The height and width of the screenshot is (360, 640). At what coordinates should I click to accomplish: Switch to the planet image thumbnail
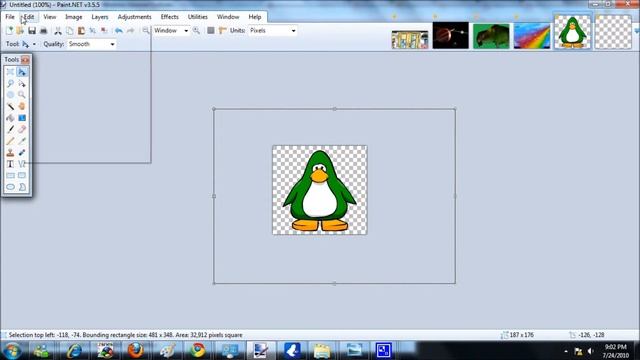tap(451, 36)
